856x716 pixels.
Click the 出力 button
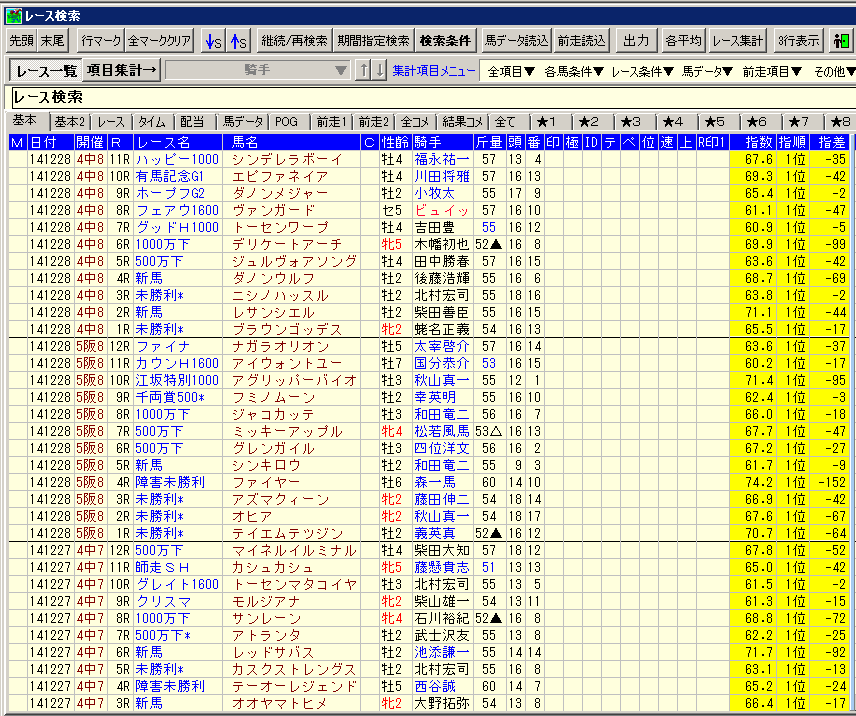pos(636,41)
